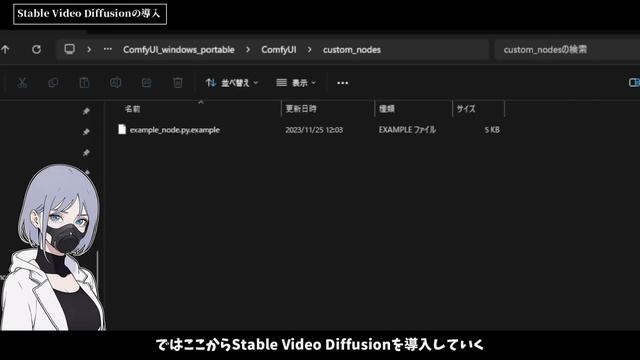Refresh the custom_nodes folder view
640x360 pixels.
pos(36,49)
